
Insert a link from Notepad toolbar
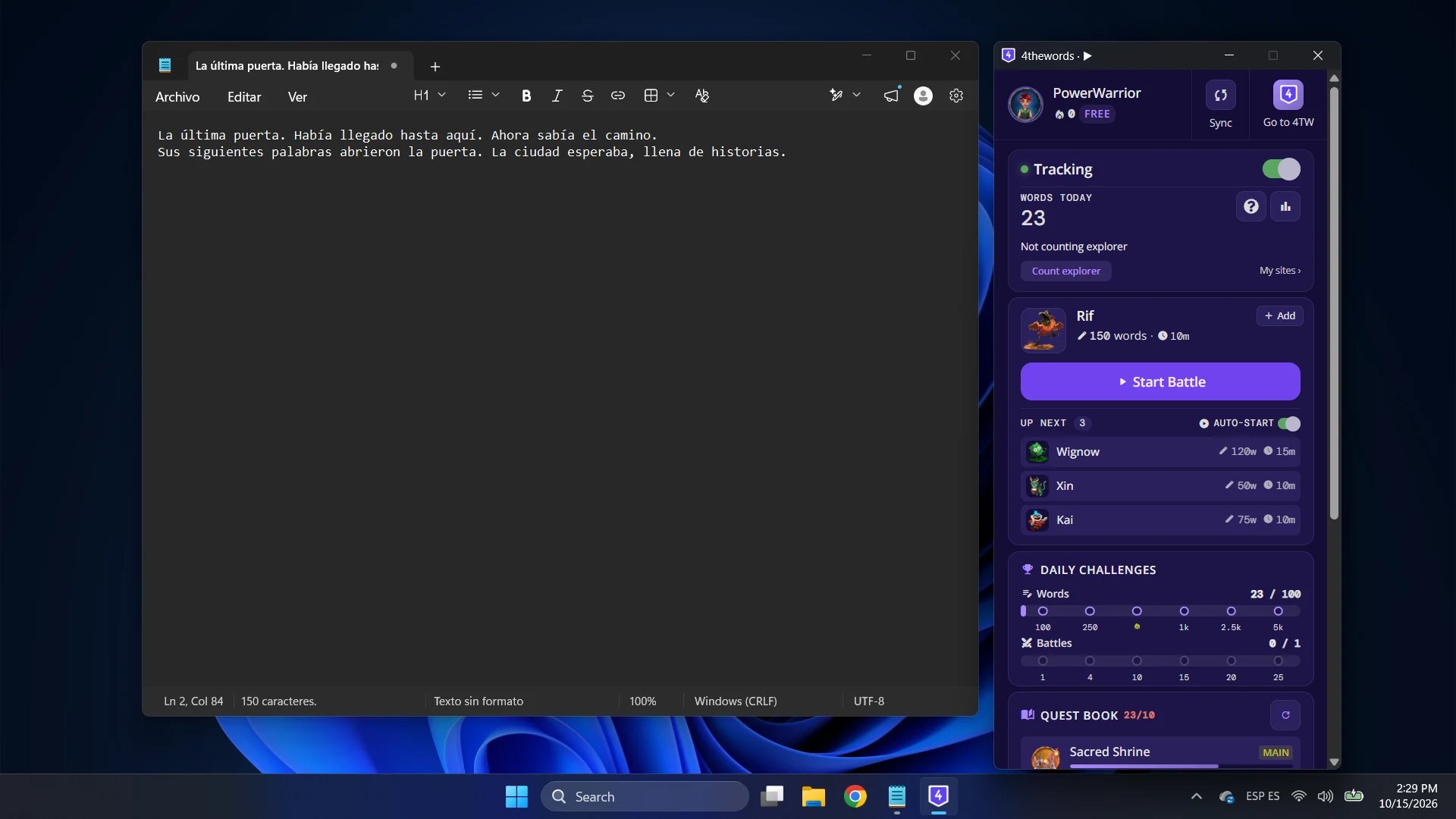coord(618,96)
